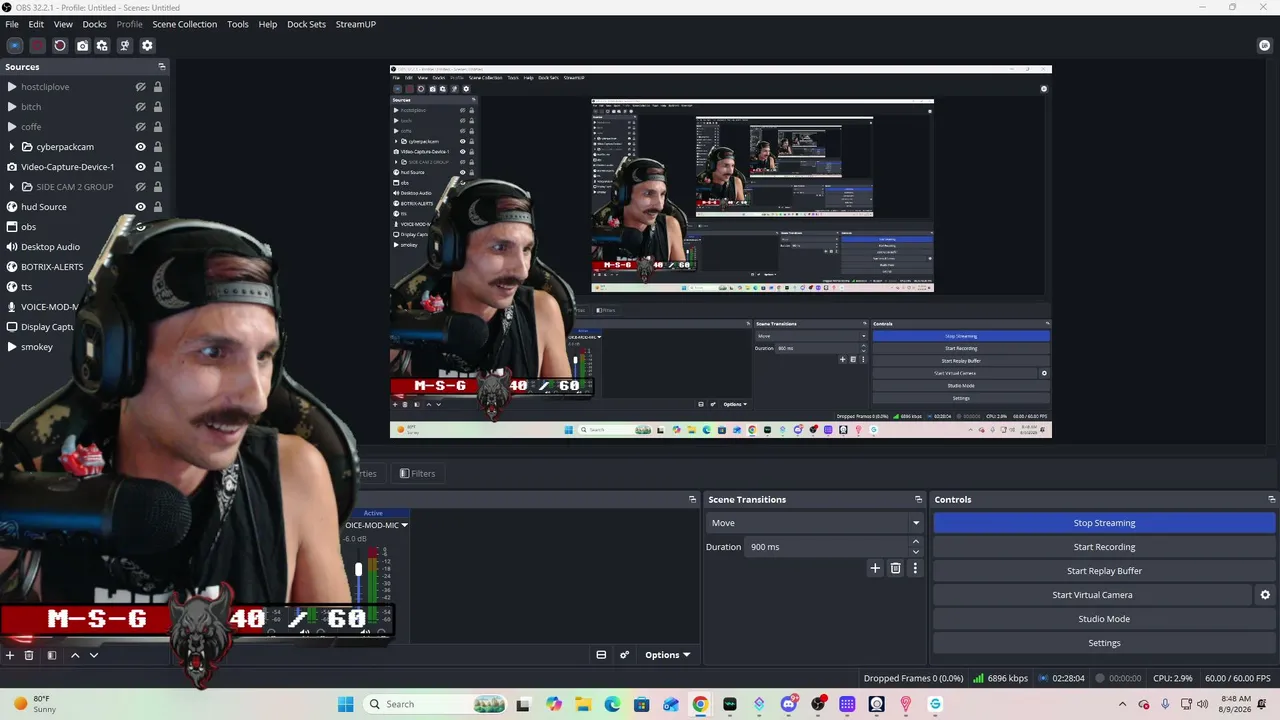Screen dimensions: 1280x720
Task: Open advanced audio properties gears icon
Action: click(x=625, y=655)
